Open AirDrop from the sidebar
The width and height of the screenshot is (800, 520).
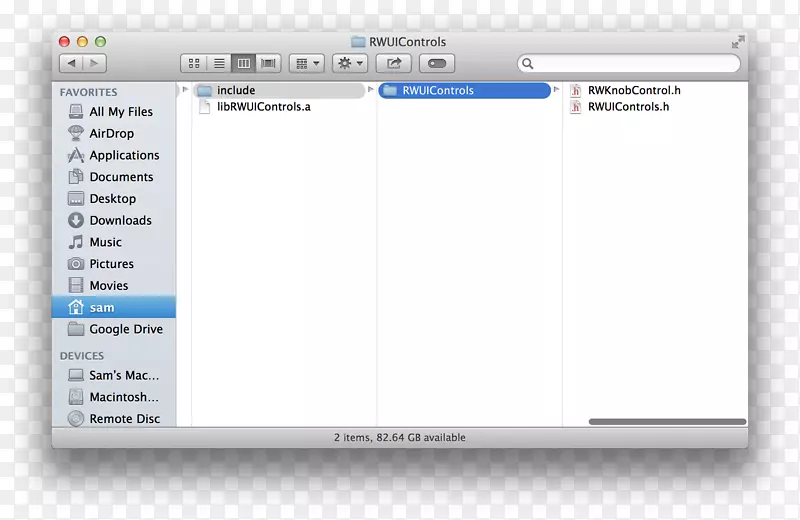[x=111, y=133]
